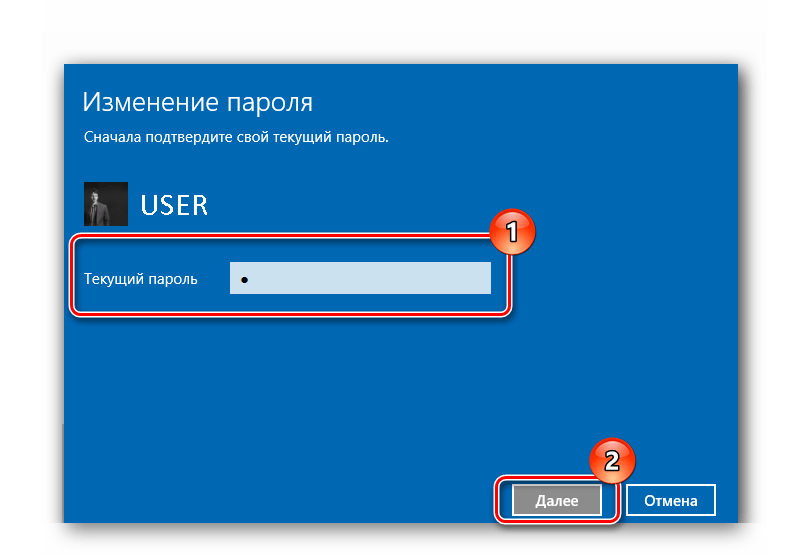Click the masked password dot in the field
This screenshot has width=802, height=555.
click(x=244, y=280)
